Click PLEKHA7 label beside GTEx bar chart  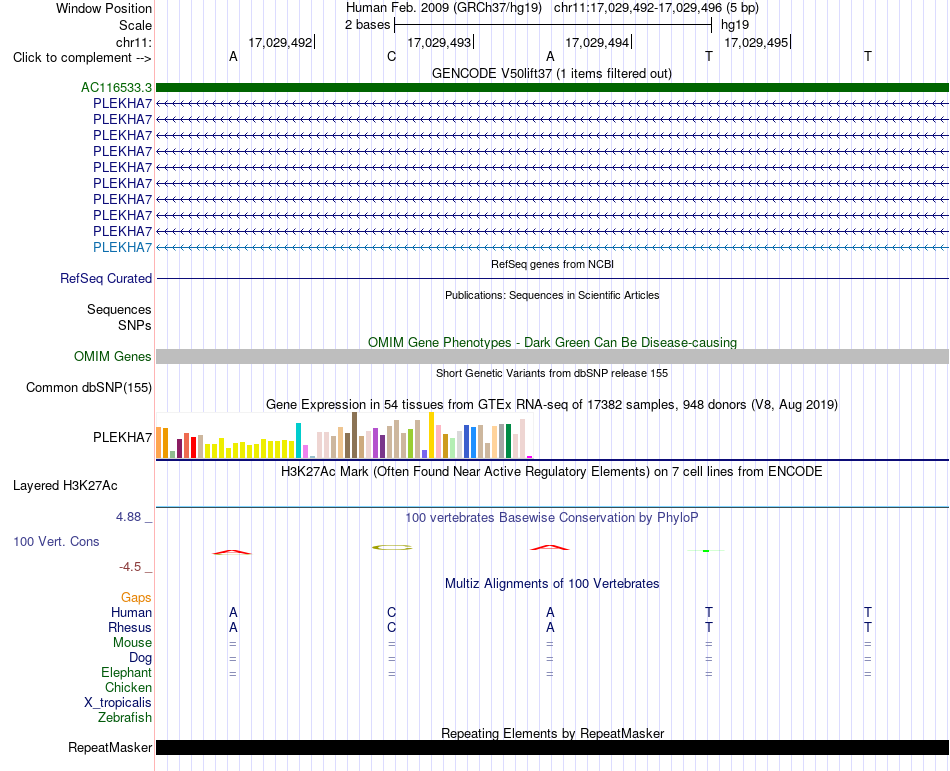click(122, 437)
